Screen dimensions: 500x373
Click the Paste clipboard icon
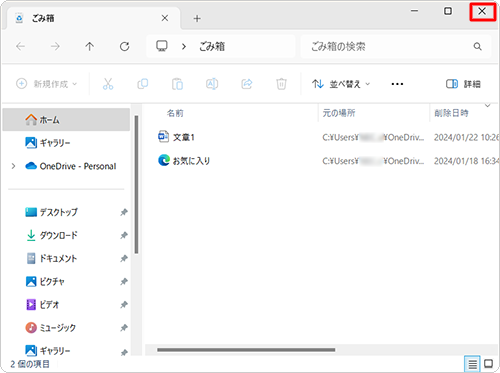177,84
